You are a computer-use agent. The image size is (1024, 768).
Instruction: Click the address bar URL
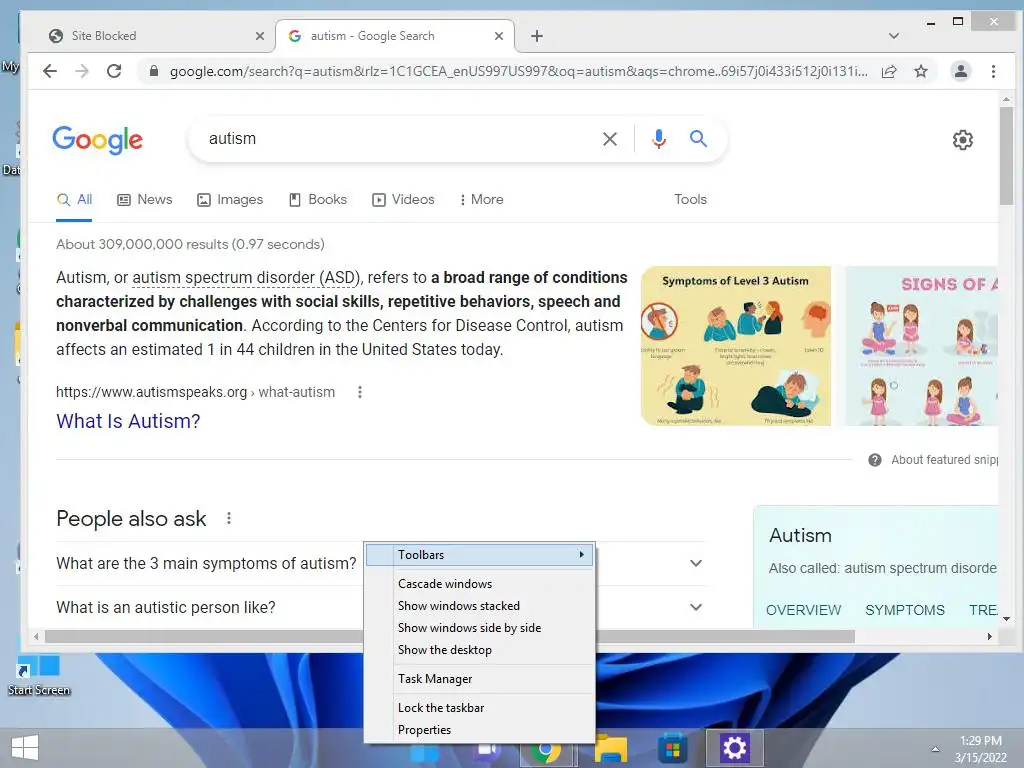tap(519, 71)
